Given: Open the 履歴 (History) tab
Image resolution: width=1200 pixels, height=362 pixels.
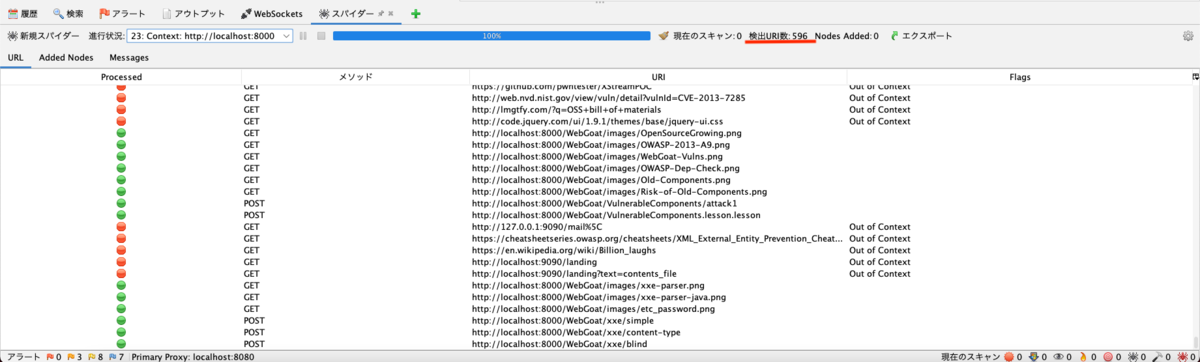Looking at the screenshot, I should (23, 14).
